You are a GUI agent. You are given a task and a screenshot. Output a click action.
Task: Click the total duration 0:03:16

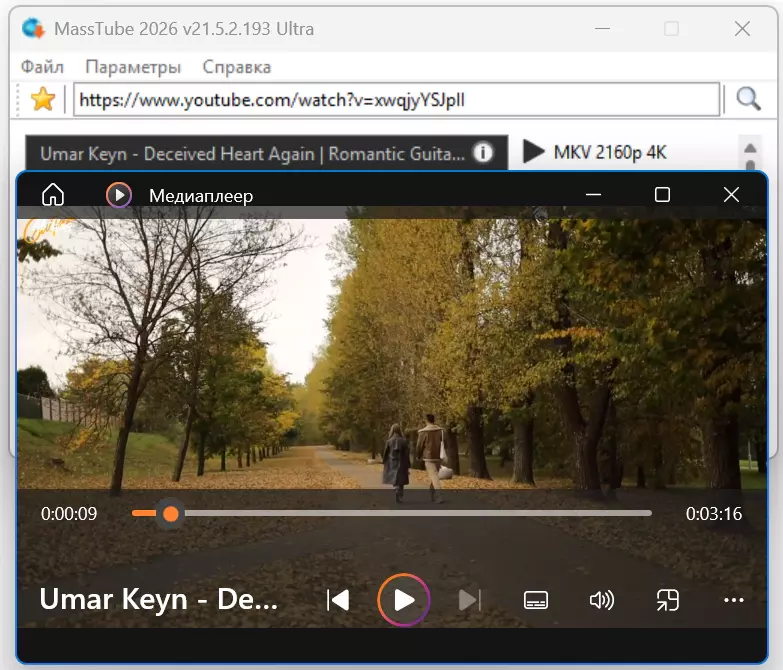point(714,514)
